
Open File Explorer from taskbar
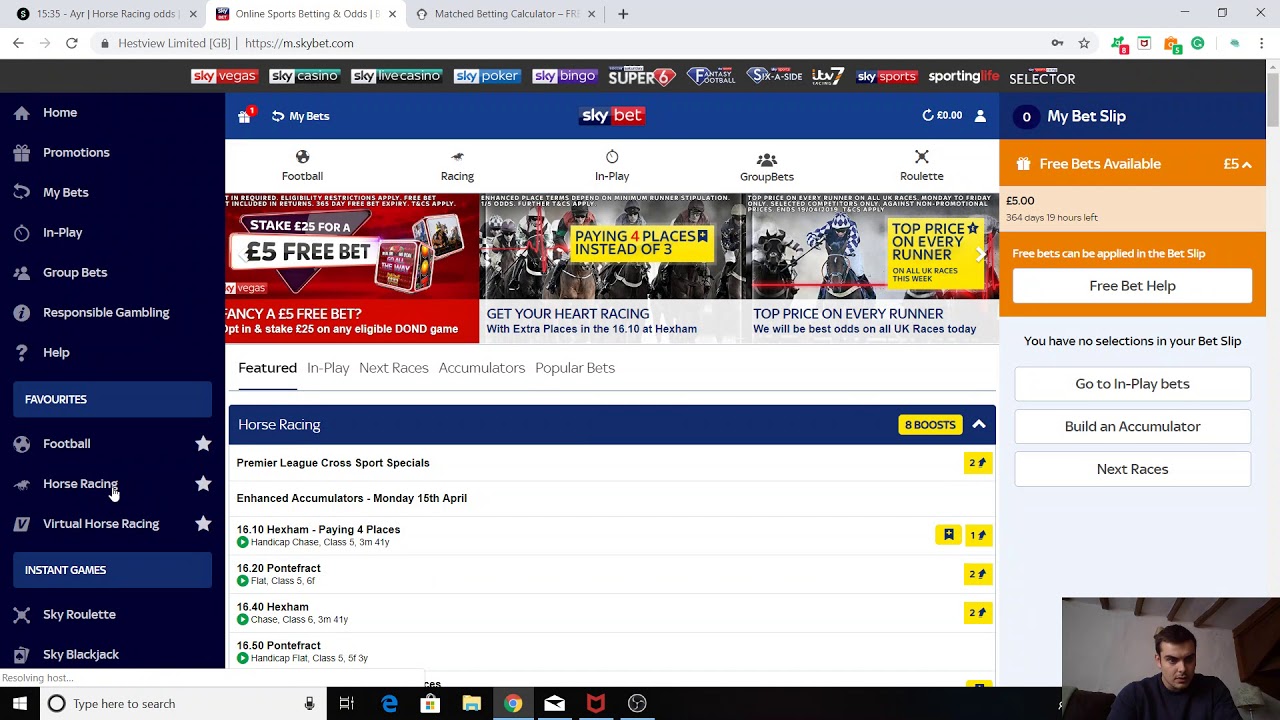(x=472, y=704)
